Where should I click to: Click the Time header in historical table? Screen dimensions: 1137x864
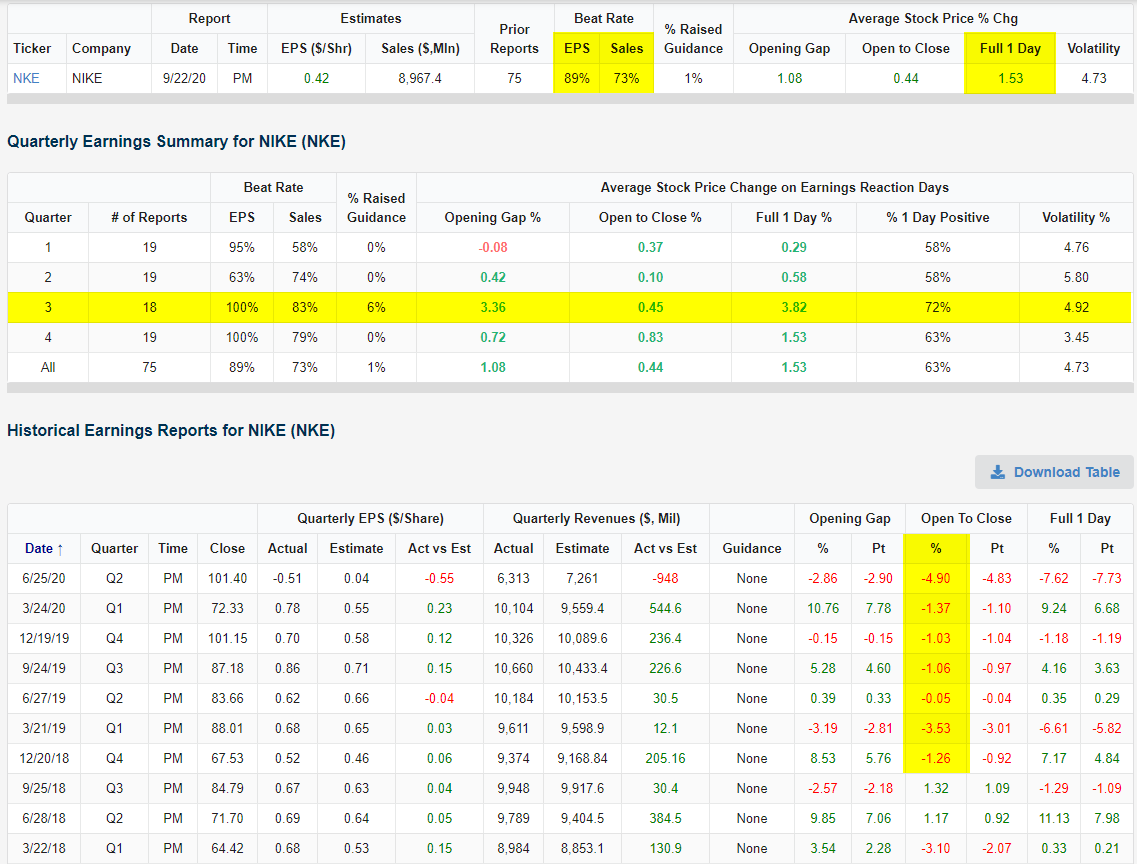point(173,548)
